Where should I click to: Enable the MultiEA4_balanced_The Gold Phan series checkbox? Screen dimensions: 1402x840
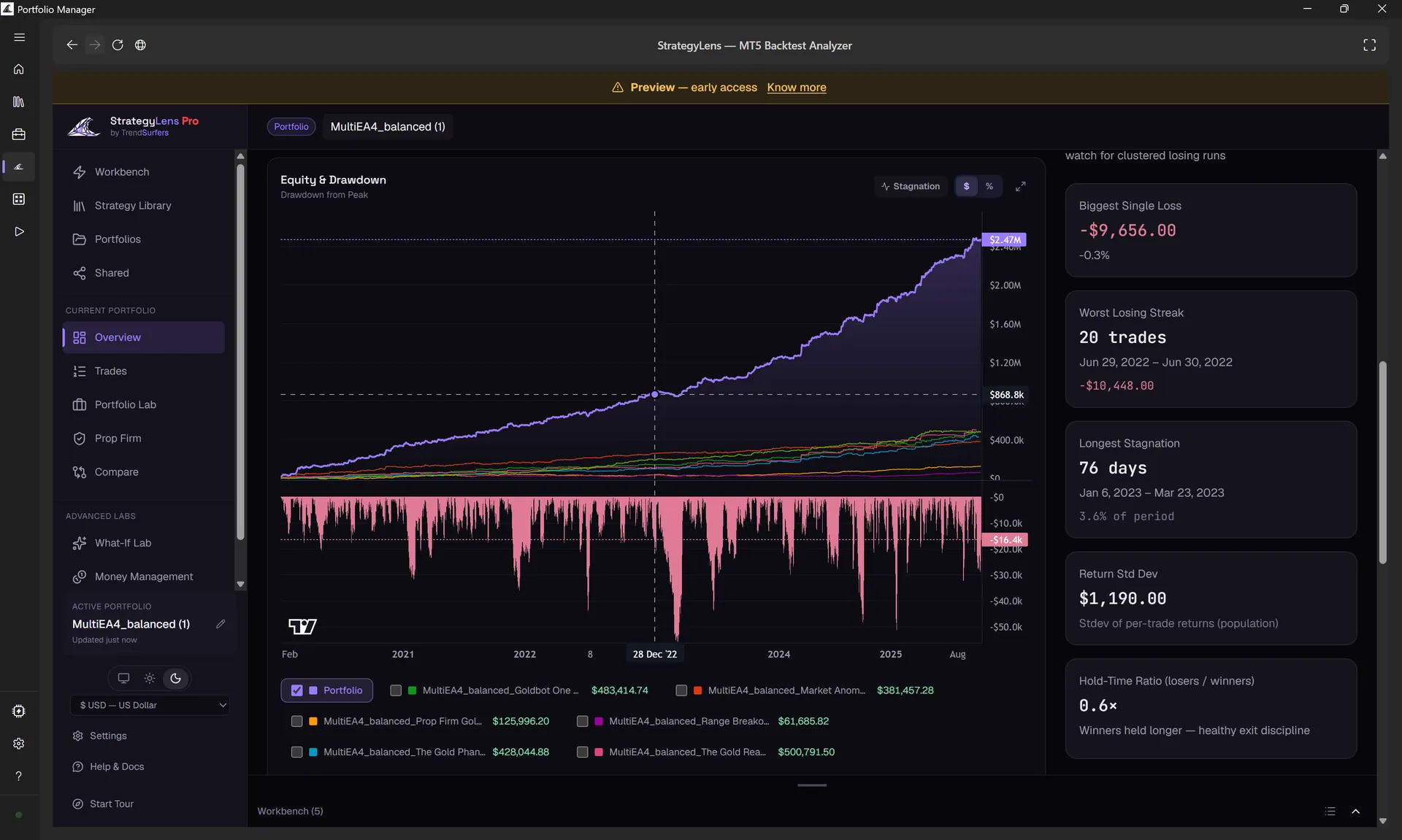click(296, 752)
